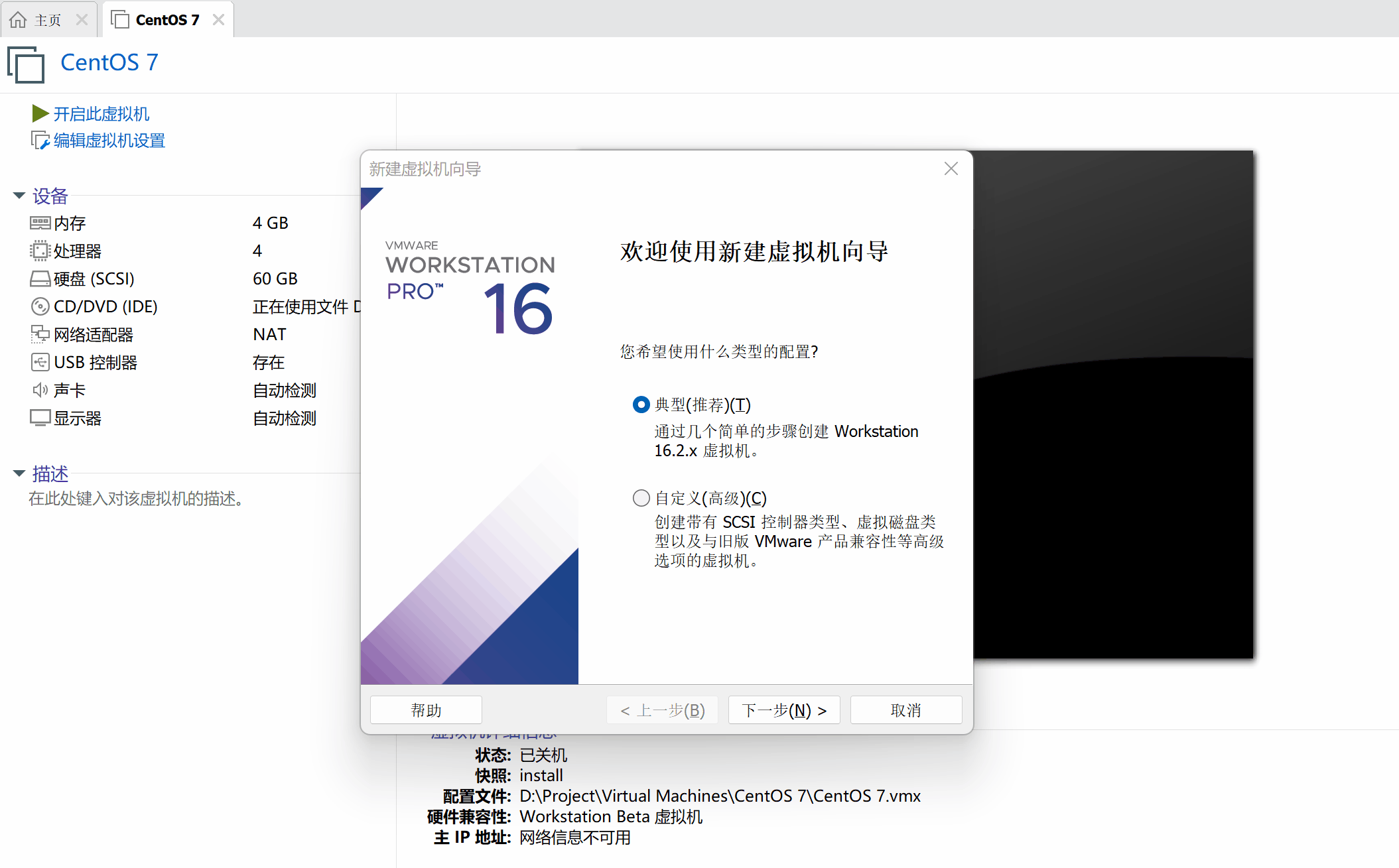Click the description field 在此处键入对该虚拟机的描述
This screenshot has height=868, width=1399.
pos(137,499)
